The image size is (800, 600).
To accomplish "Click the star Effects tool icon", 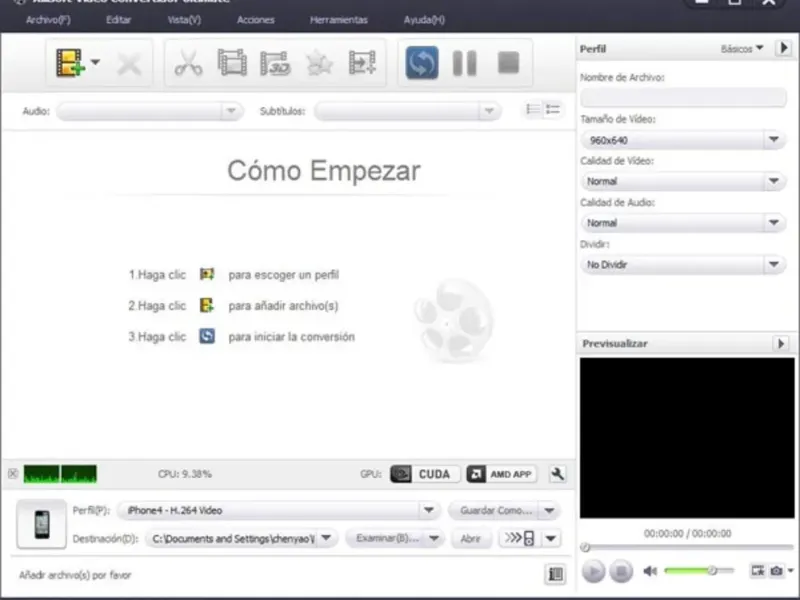I will pos(319,64).
